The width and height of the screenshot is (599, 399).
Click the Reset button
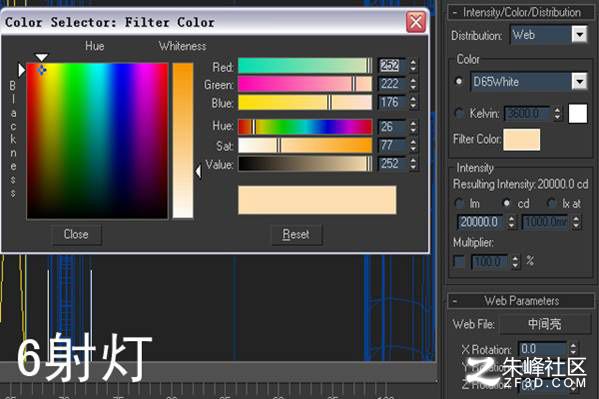tap(296, 234)
